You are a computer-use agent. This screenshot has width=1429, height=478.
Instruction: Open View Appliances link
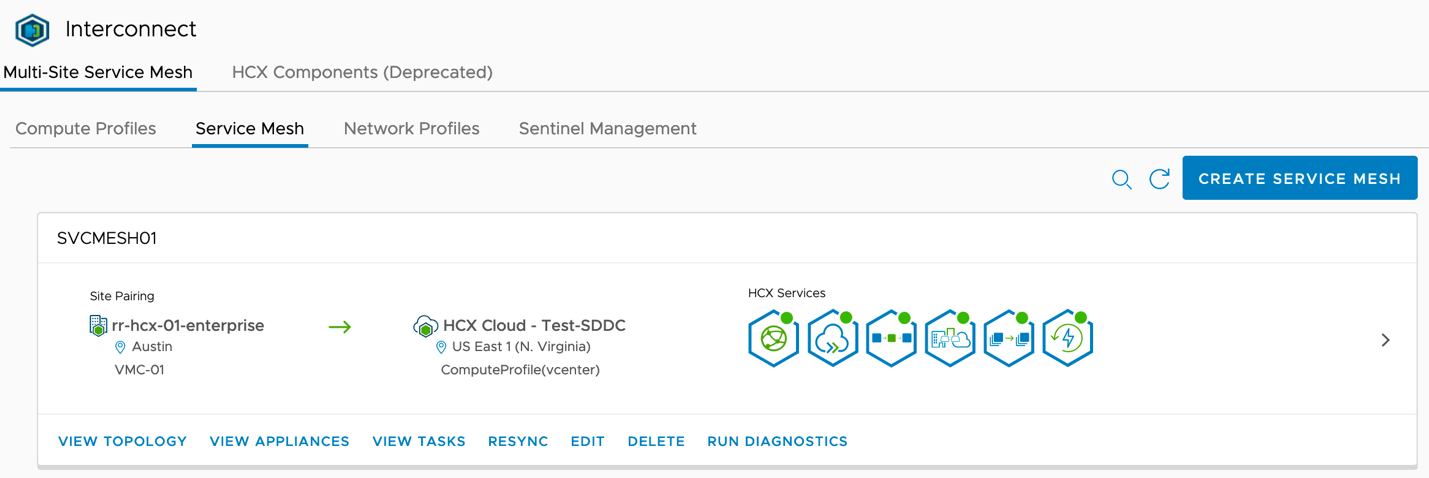tap(279, 441)
